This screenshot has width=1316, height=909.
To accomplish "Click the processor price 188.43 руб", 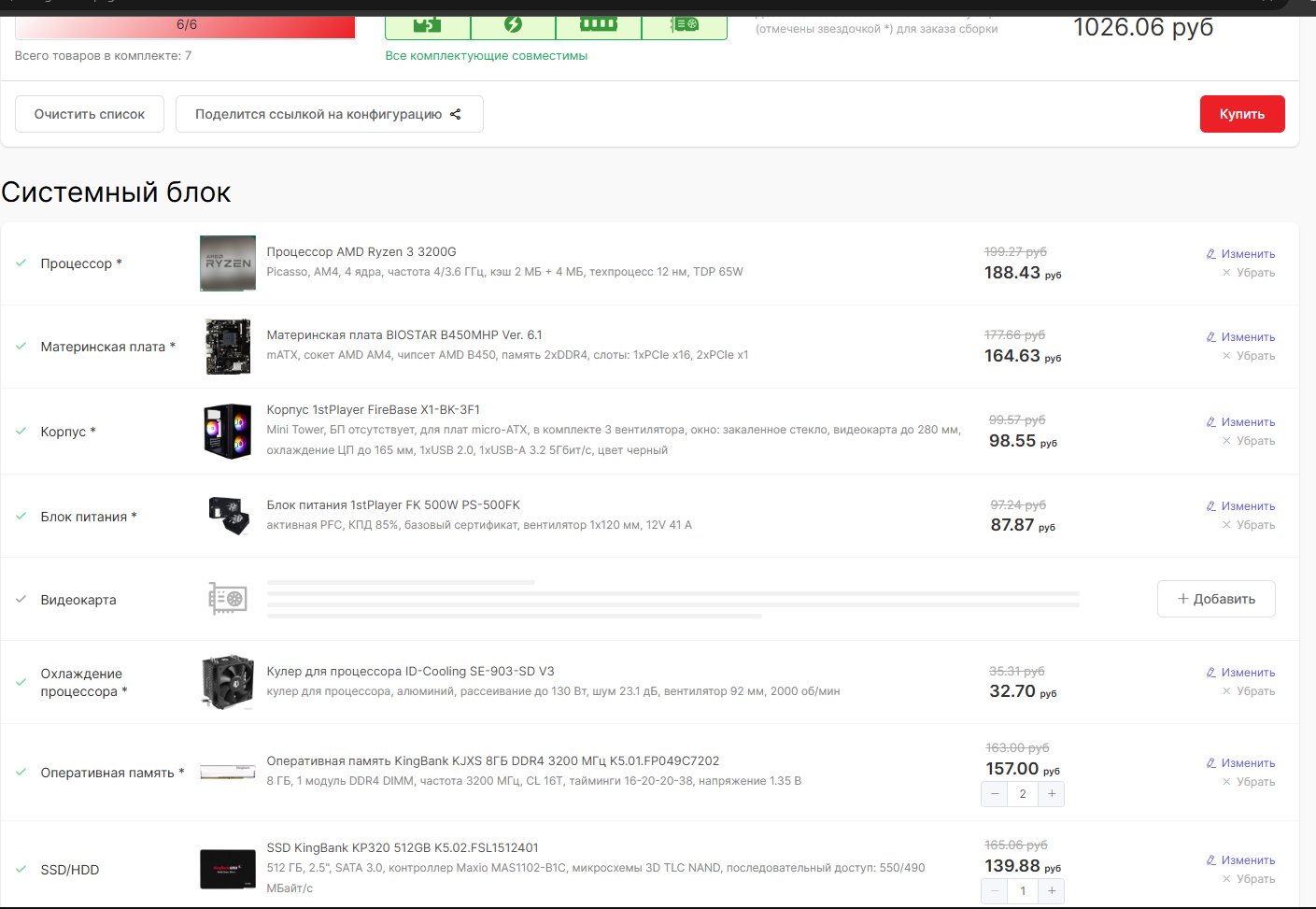I will click(1023, 273).
